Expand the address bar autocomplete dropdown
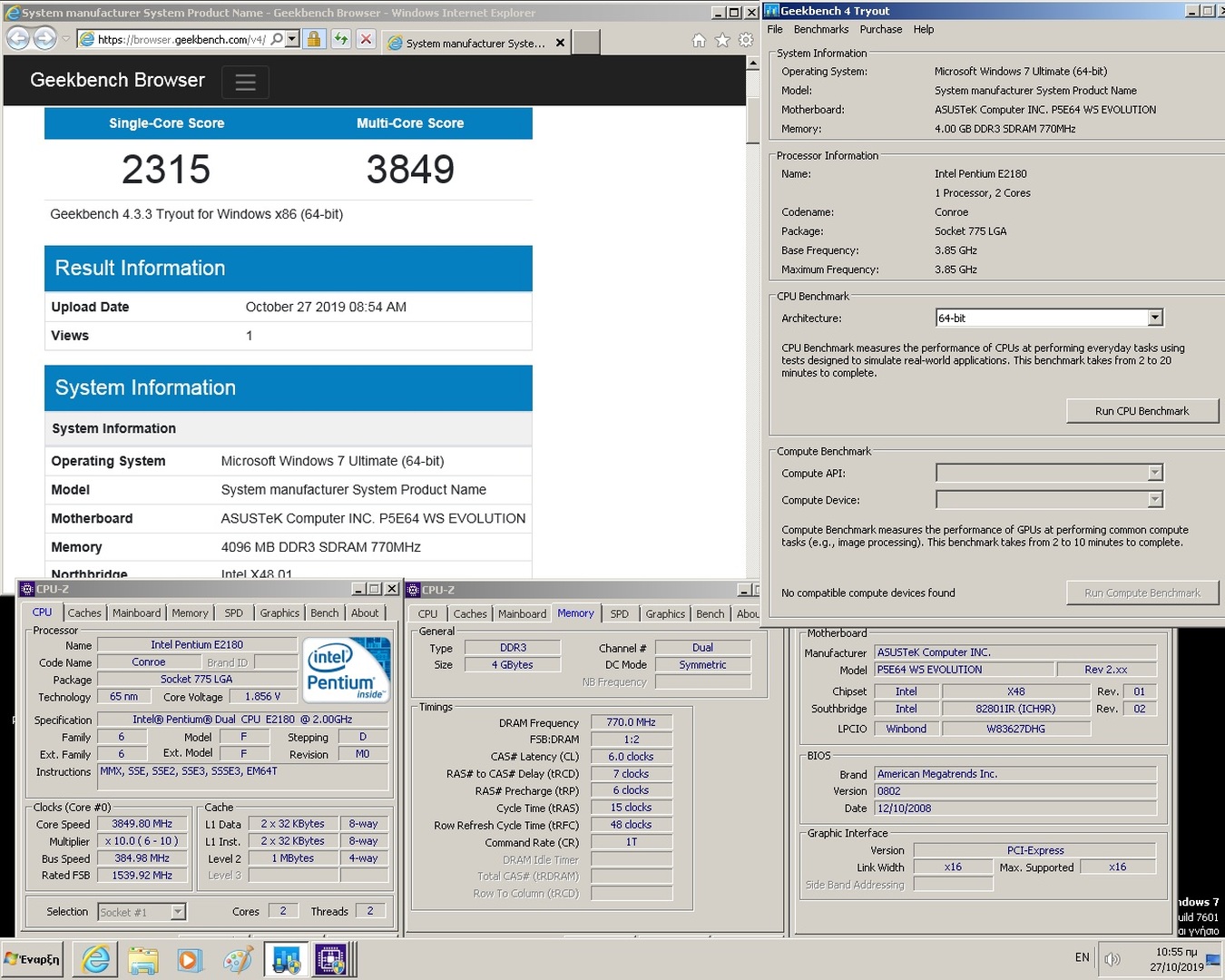The image size is (1225, 980). pyautogui.click(x=292, y=39)
